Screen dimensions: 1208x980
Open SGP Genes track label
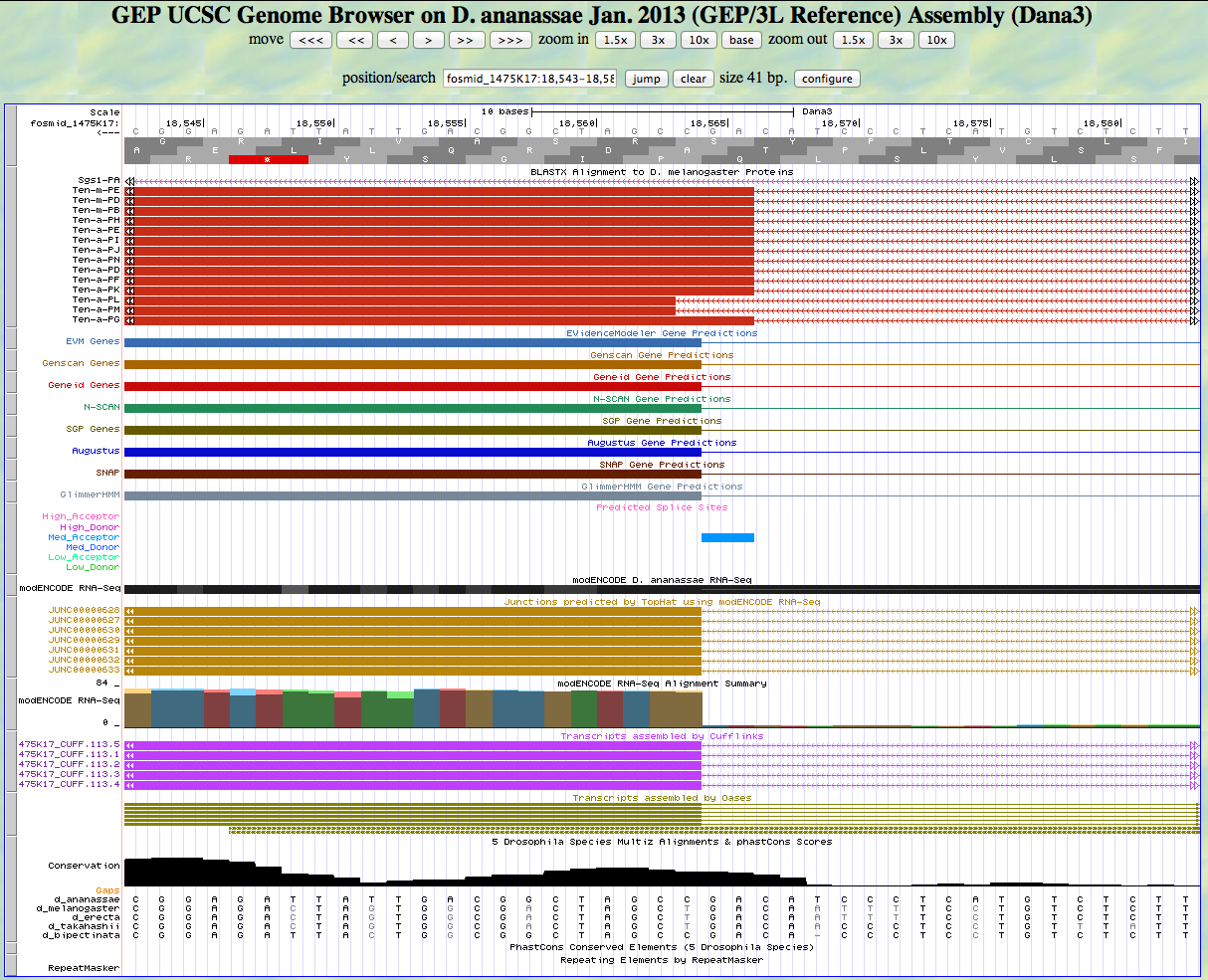tap(93, 429)
